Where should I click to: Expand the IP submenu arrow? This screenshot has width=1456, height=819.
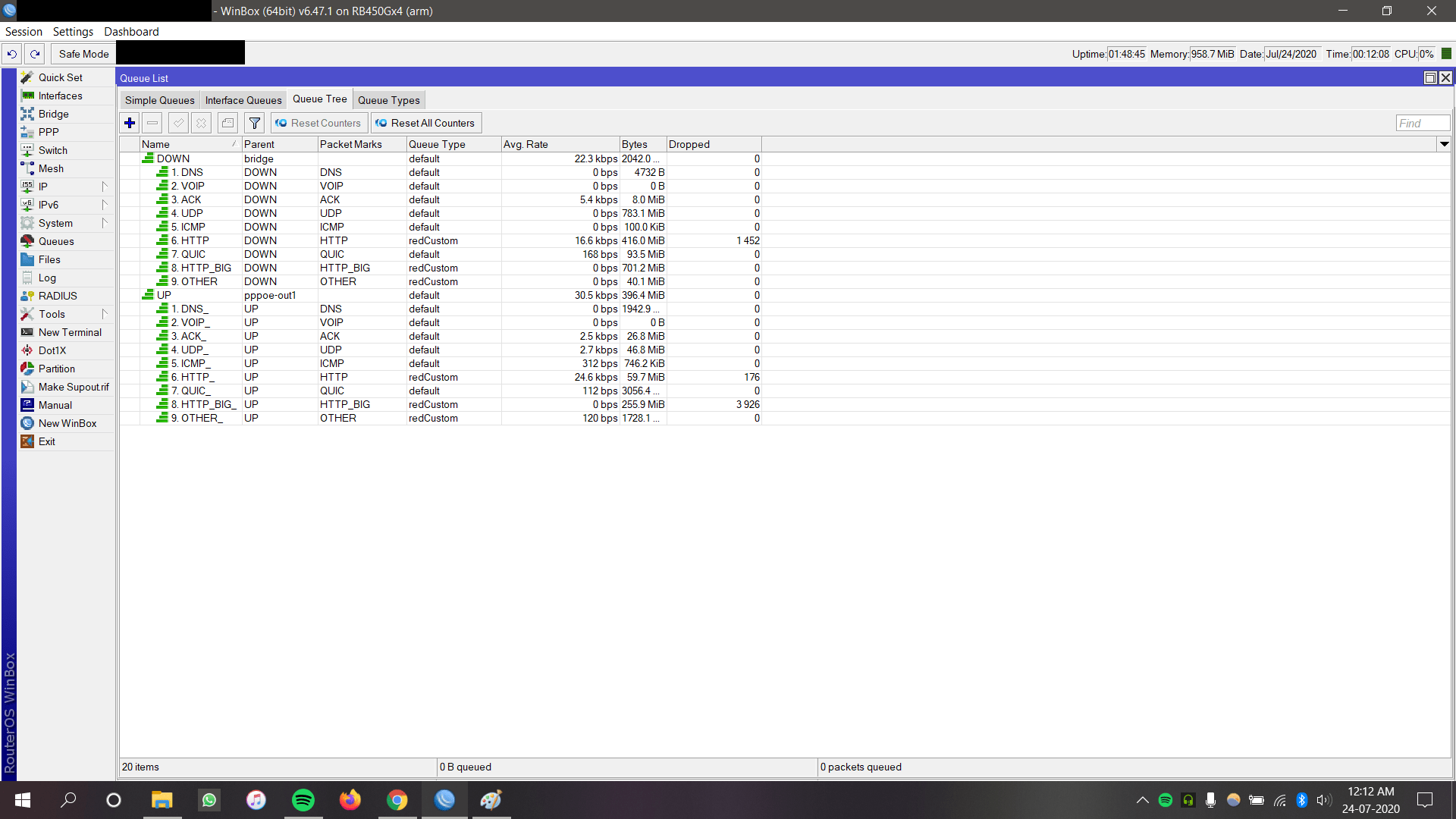click(x=105, y=187)
